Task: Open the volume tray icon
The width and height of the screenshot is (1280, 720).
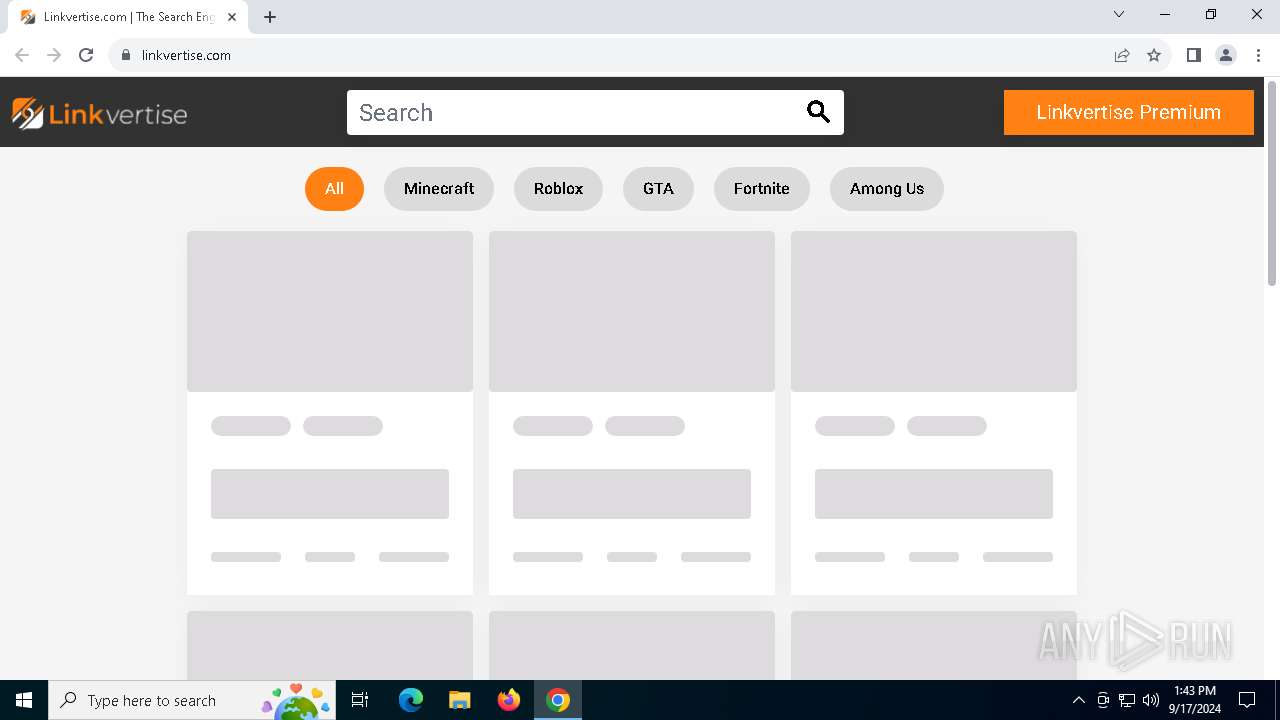Action: [x=1150, y=700]
